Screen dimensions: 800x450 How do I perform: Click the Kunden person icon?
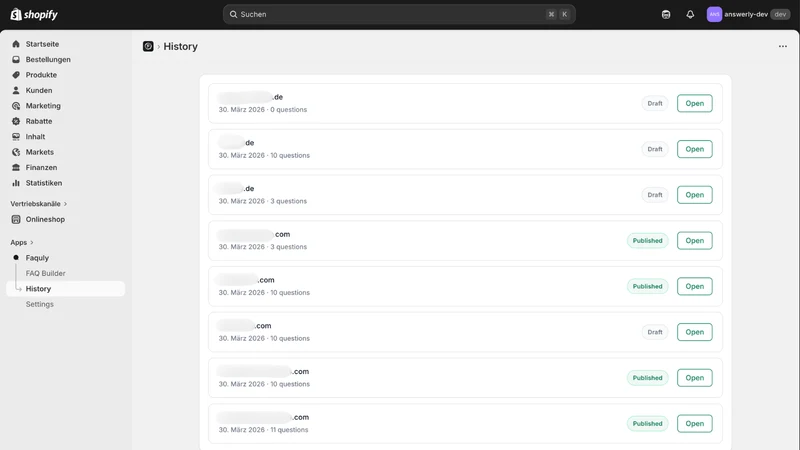(16, 90)
